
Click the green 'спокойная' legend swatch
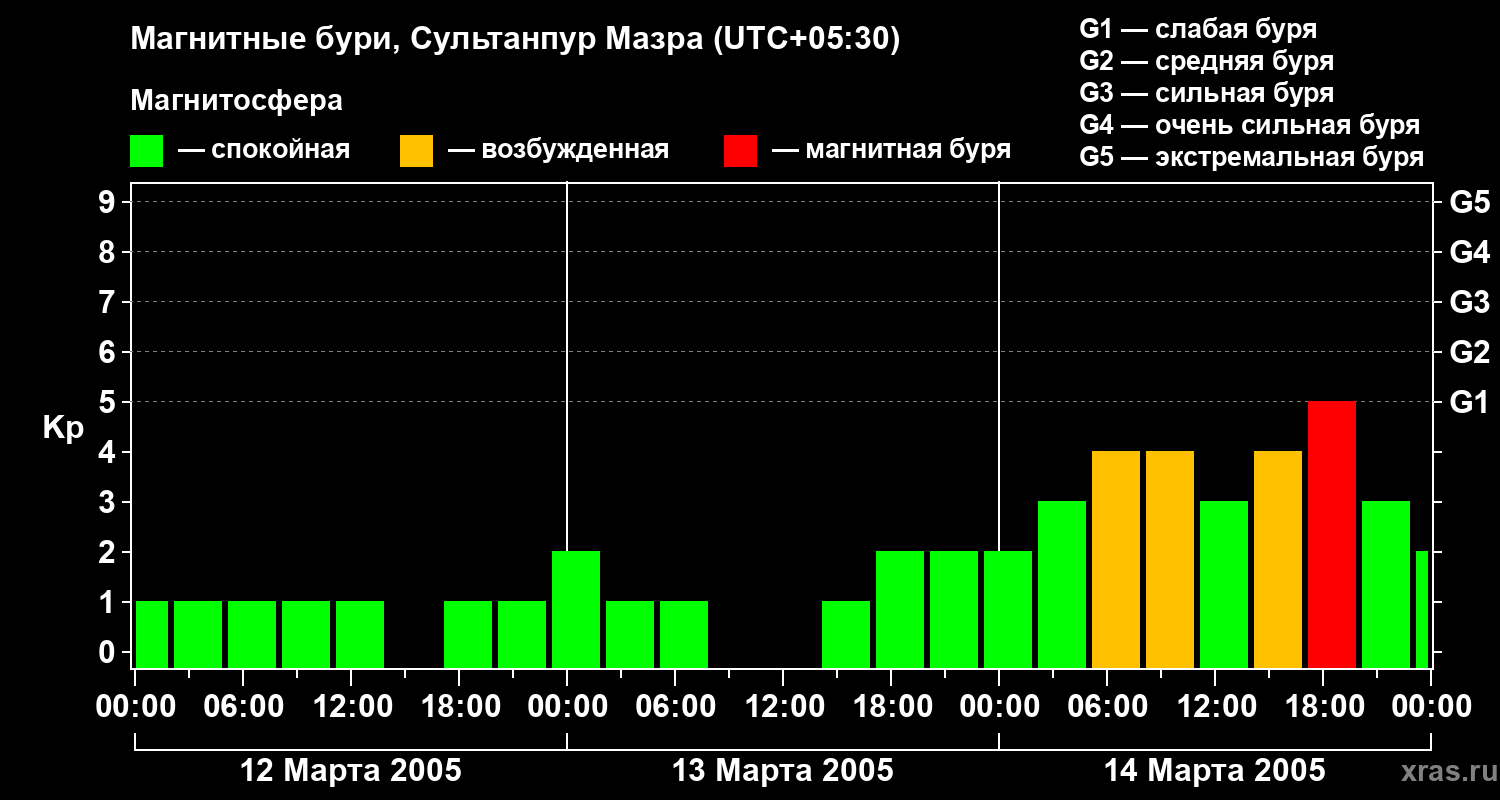click(147, 151)
